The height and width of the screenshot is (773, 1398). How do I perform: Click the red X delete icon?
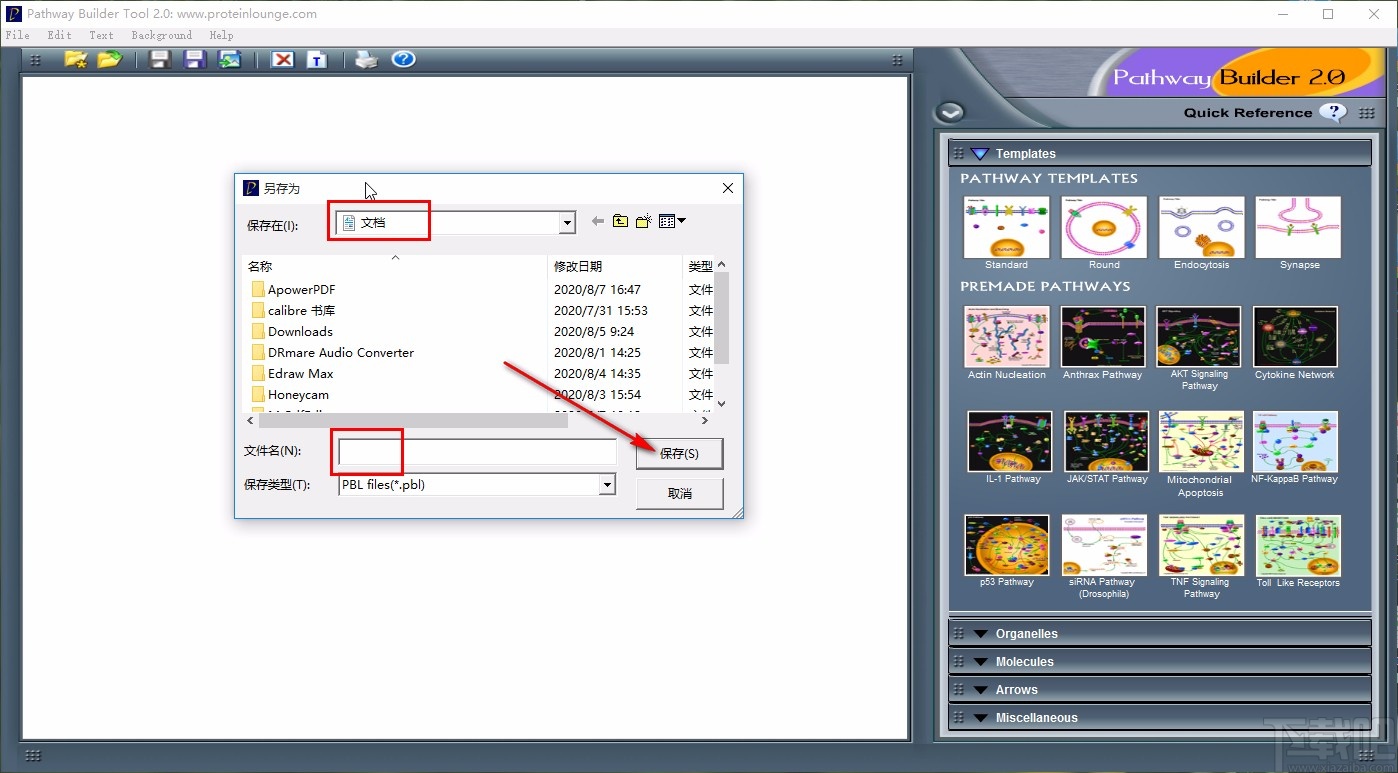283,60
